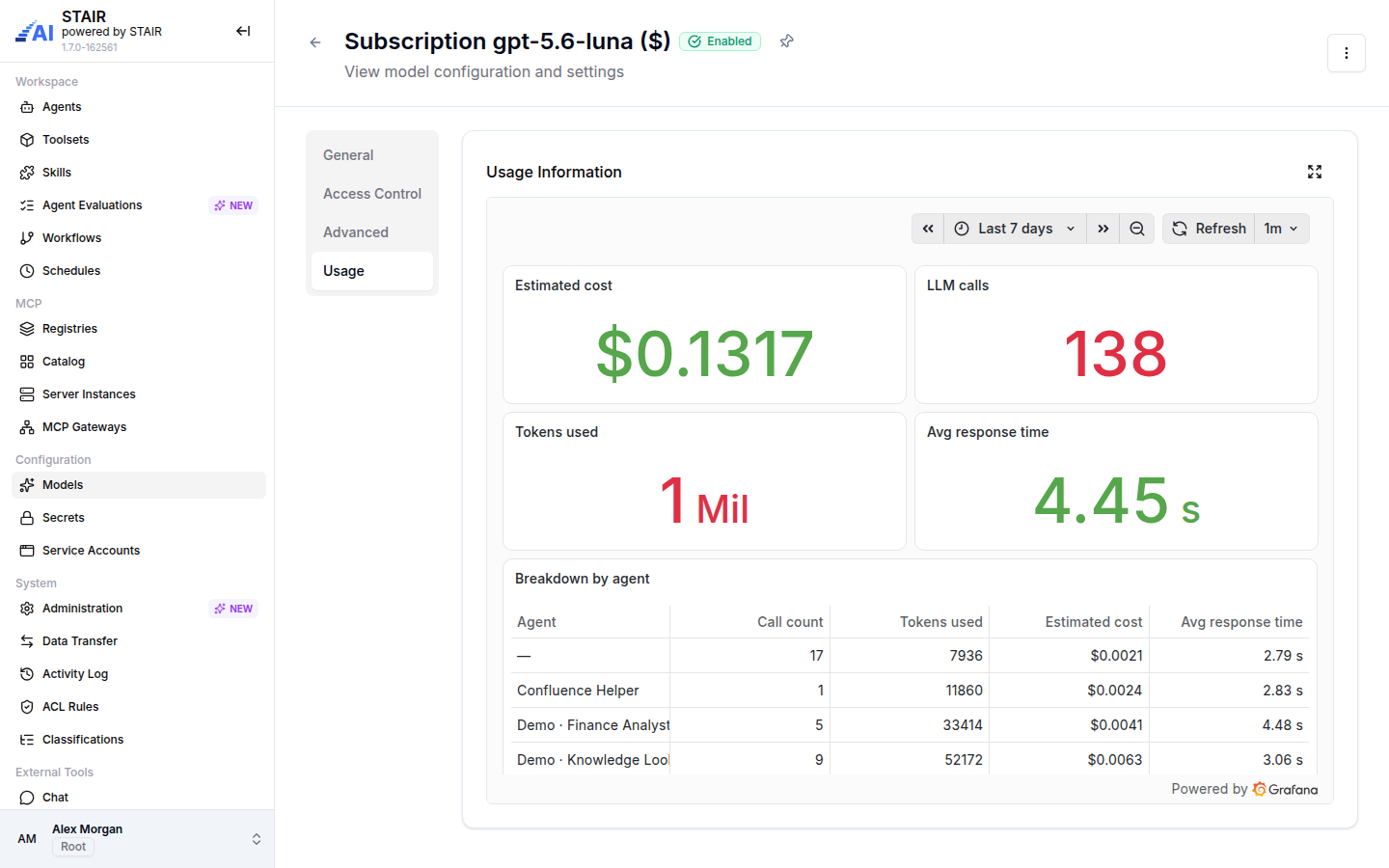1389x868 pixels.
Task: Switch to the Advanced tab
Action: (x=372, y=232)
